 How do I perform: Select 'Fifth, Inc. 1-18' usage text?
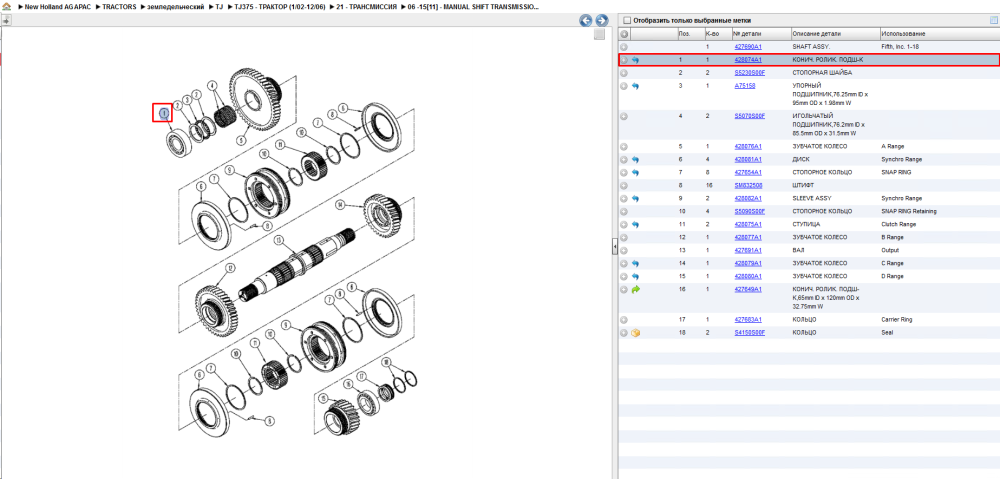coord(900,47)
